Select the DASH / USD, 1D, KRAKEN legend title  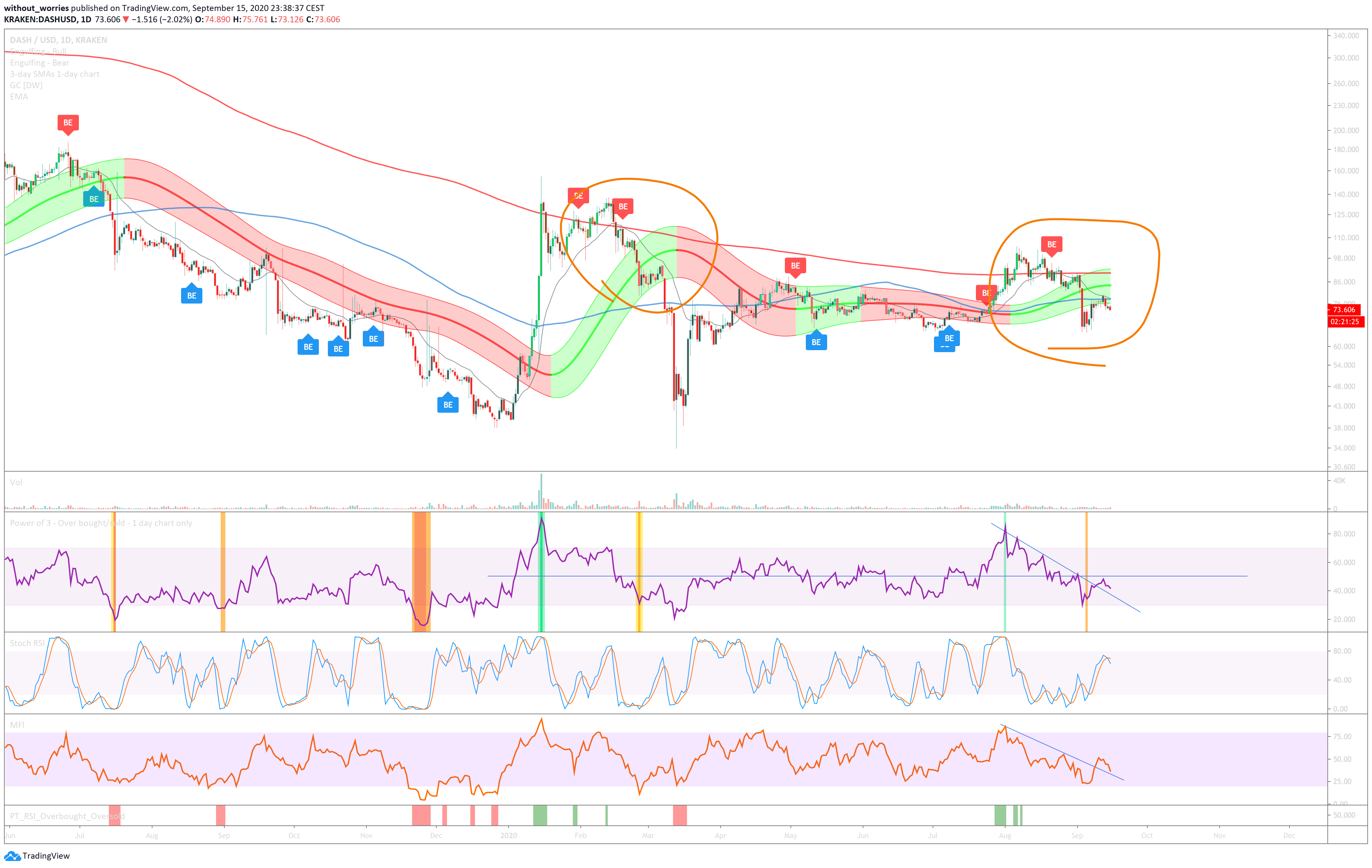tap(58, 40)
